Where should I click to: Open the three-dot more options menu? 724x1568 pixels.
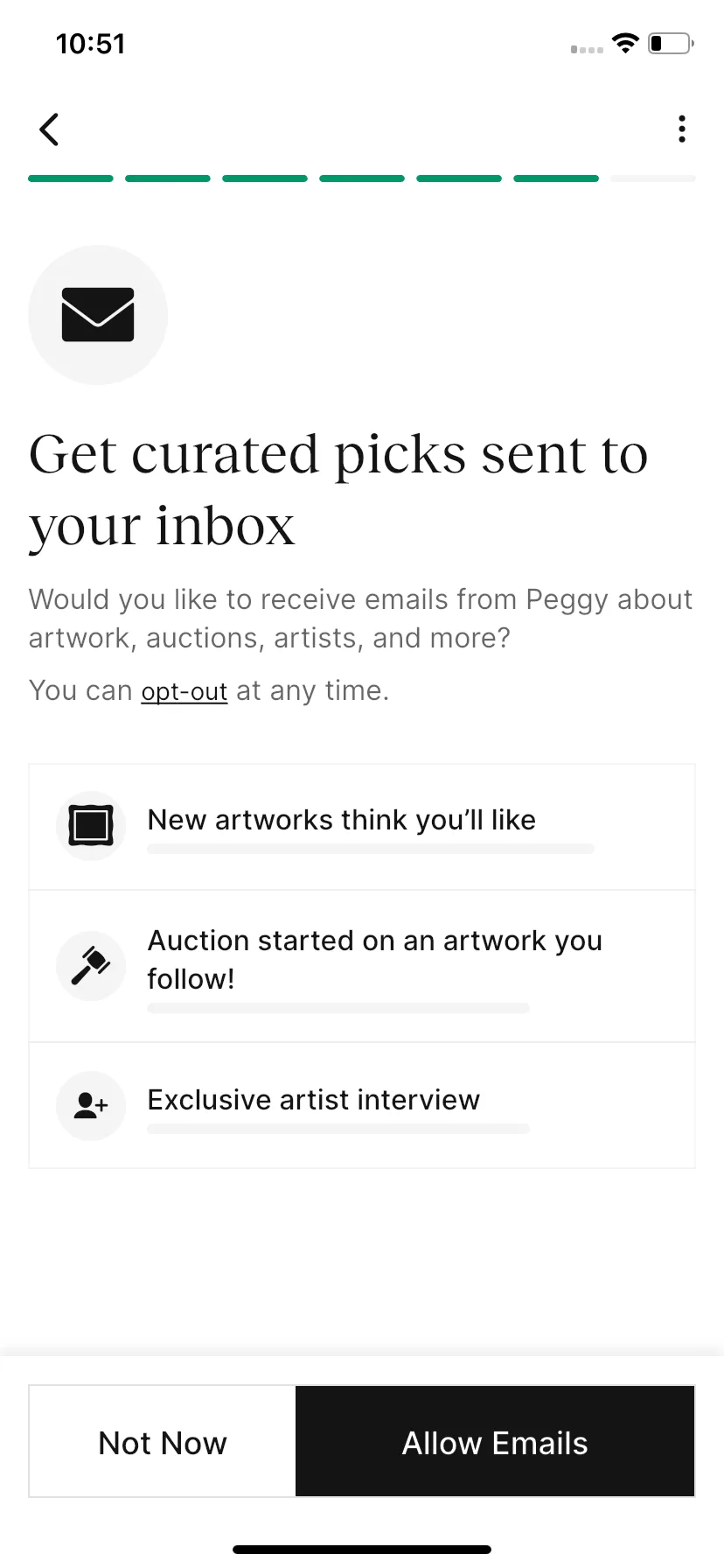(x=682, y=129)
